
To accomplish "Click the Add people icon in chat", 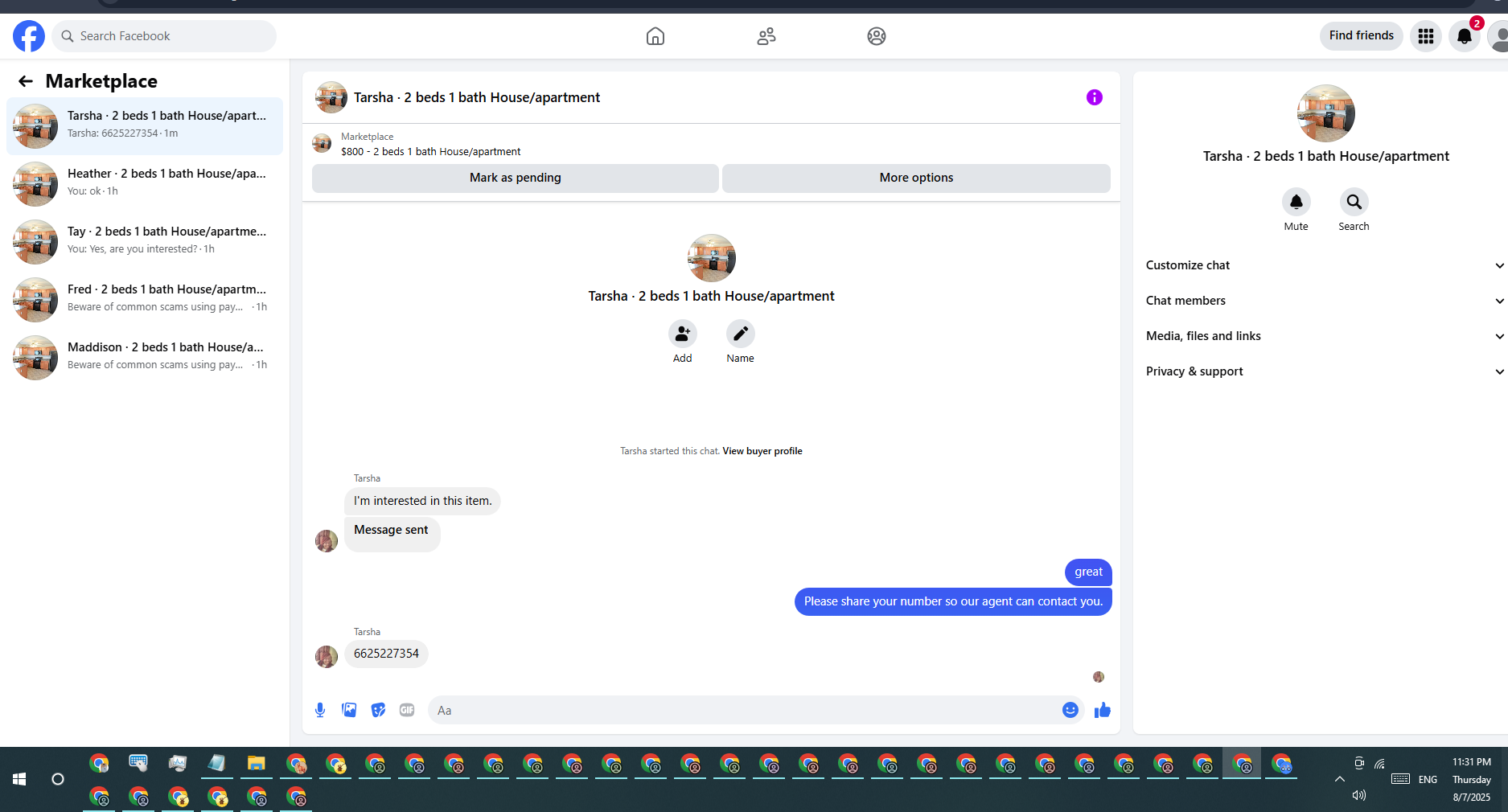I will pyautogui.click(x=683, y=334).
